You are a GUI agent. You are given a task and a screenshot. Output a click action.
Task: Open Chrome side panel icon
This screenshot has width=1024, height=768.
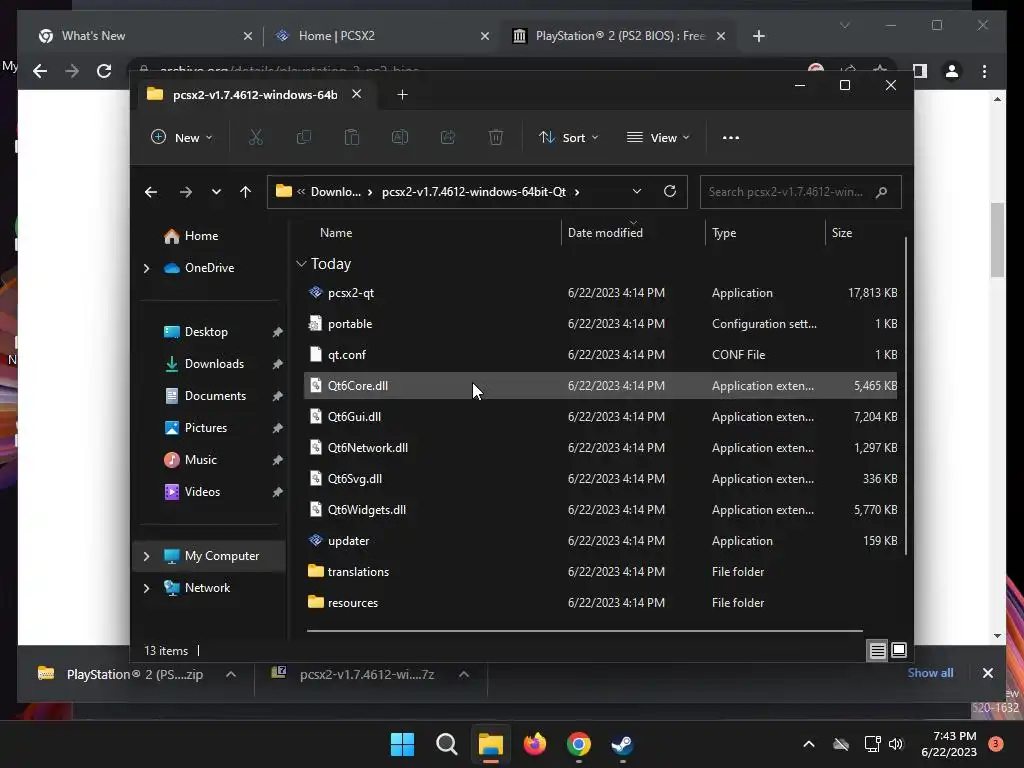(x=920, y=71)
